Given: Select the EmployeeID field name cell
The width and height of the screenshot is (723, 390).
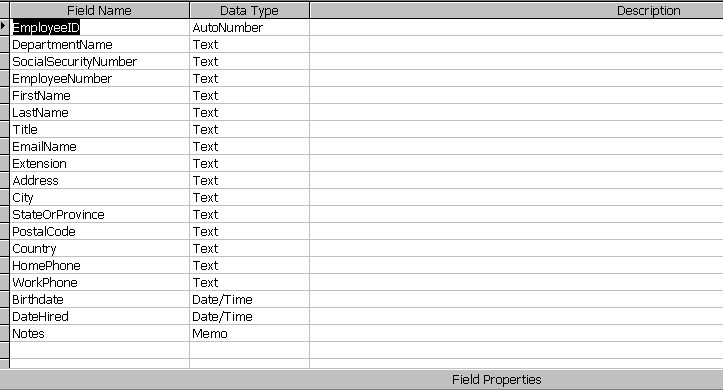Looking at the screenshot, I should 100,28.
